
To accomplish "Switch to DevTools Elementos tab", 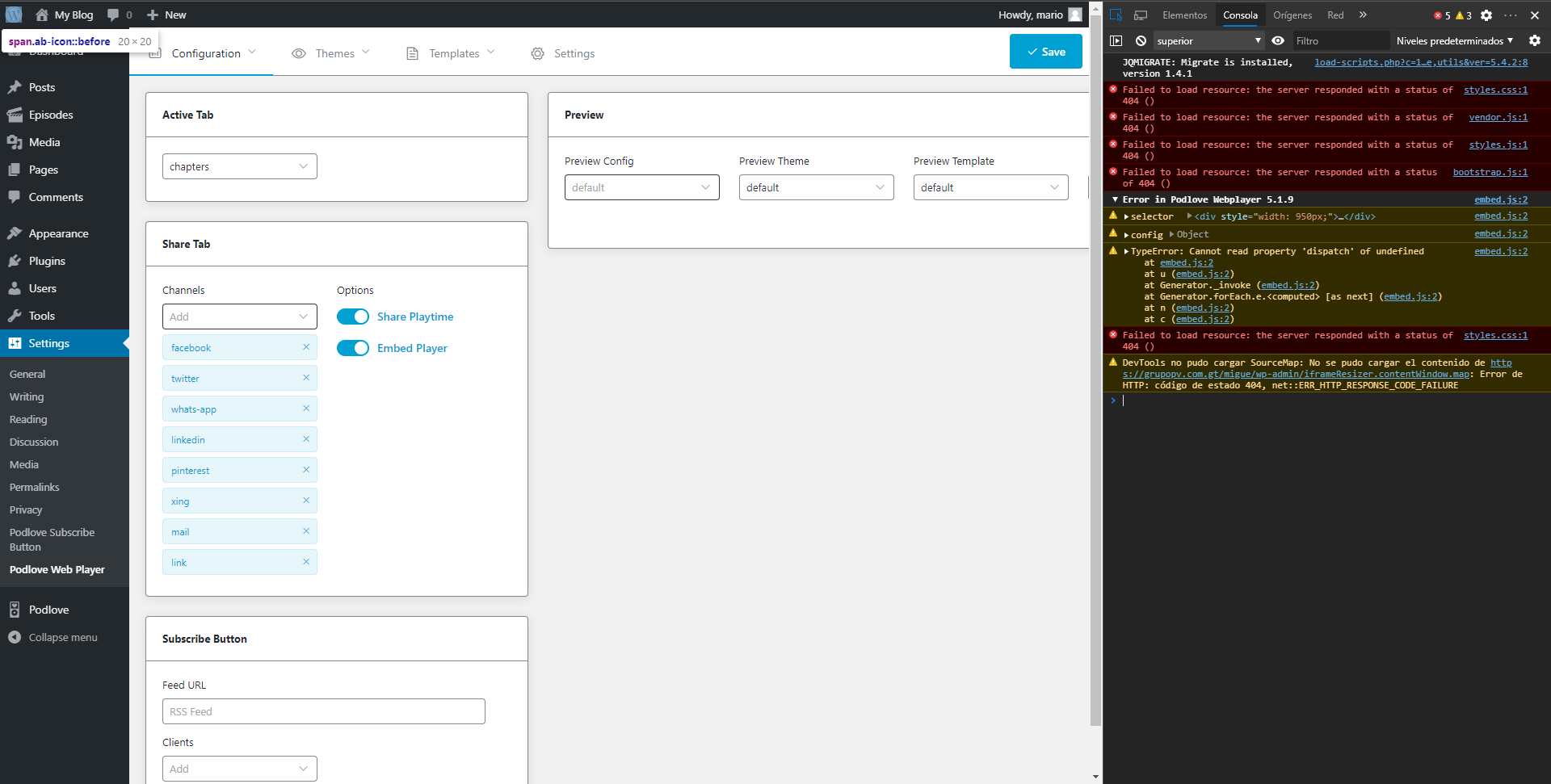I will (1184, 15).
